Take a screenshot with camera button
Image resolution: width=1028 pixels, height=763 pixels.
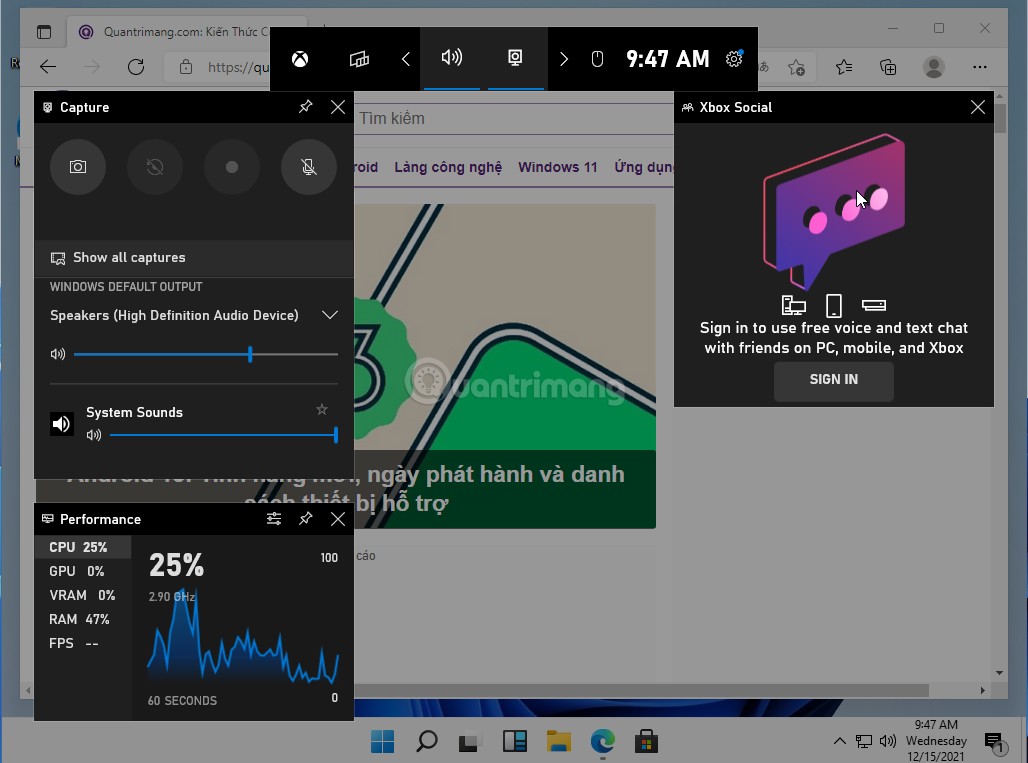77,167
